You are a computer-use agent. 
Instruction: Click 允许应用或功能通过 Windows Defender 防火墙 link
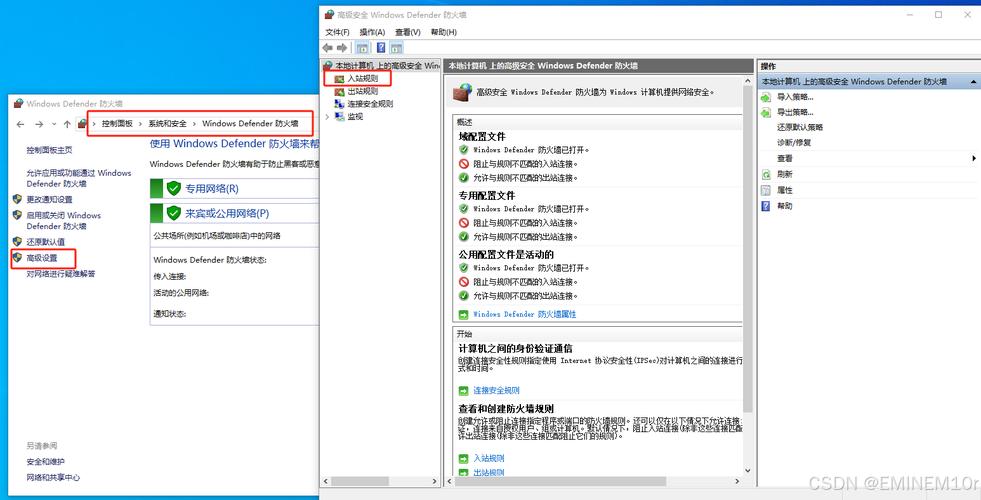click(x=79, y=178)
